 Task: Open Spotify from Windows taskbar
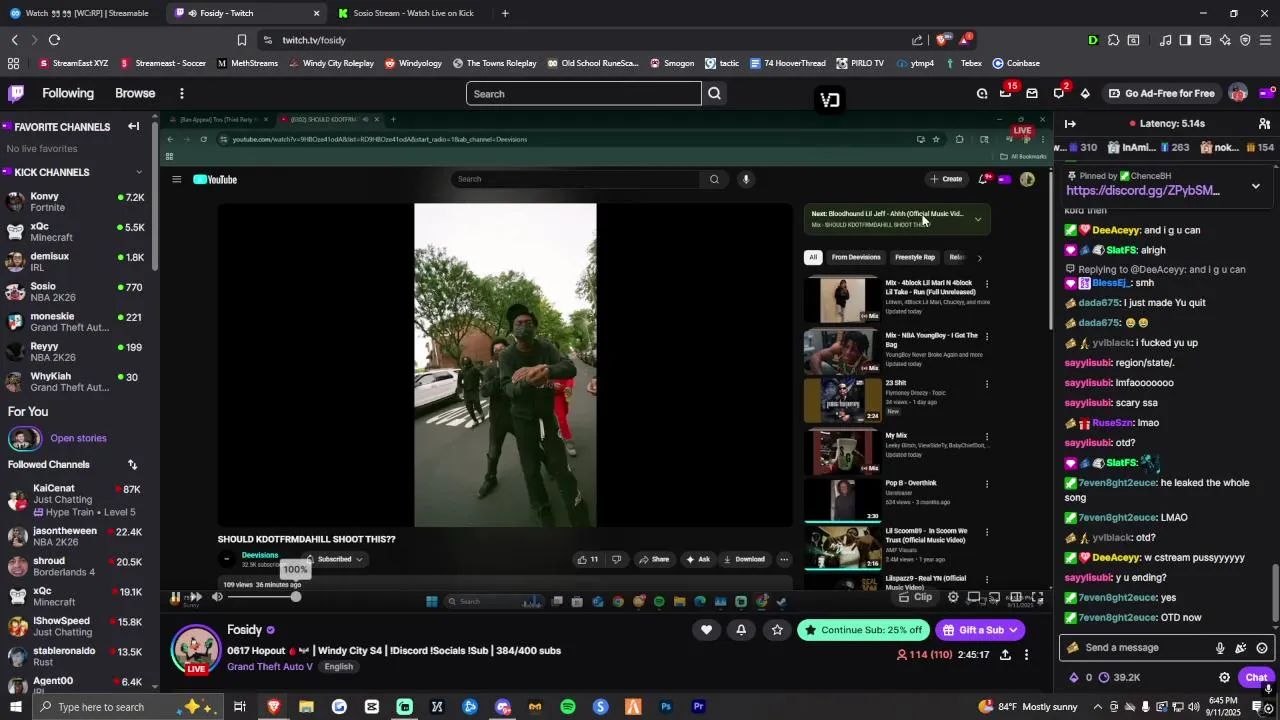[568, 707]
